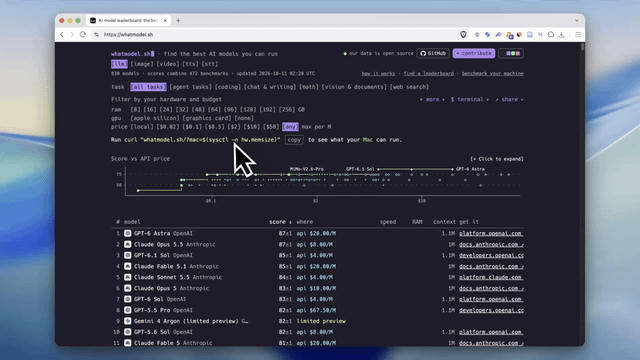The height and width of the screenshot is (360, 640).
Task: Set RAM filter to [64] GB
Action: click(214, 109)
